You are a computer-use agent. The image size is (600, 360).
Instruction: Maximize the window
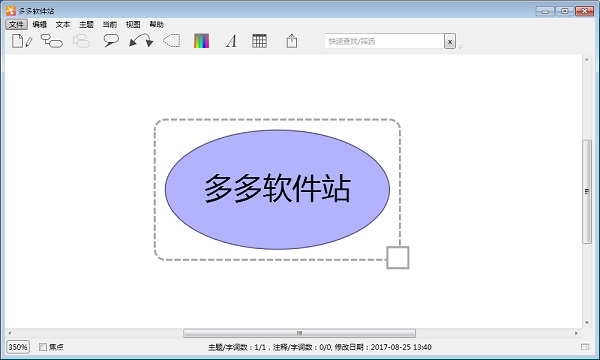tap(565, 11)
